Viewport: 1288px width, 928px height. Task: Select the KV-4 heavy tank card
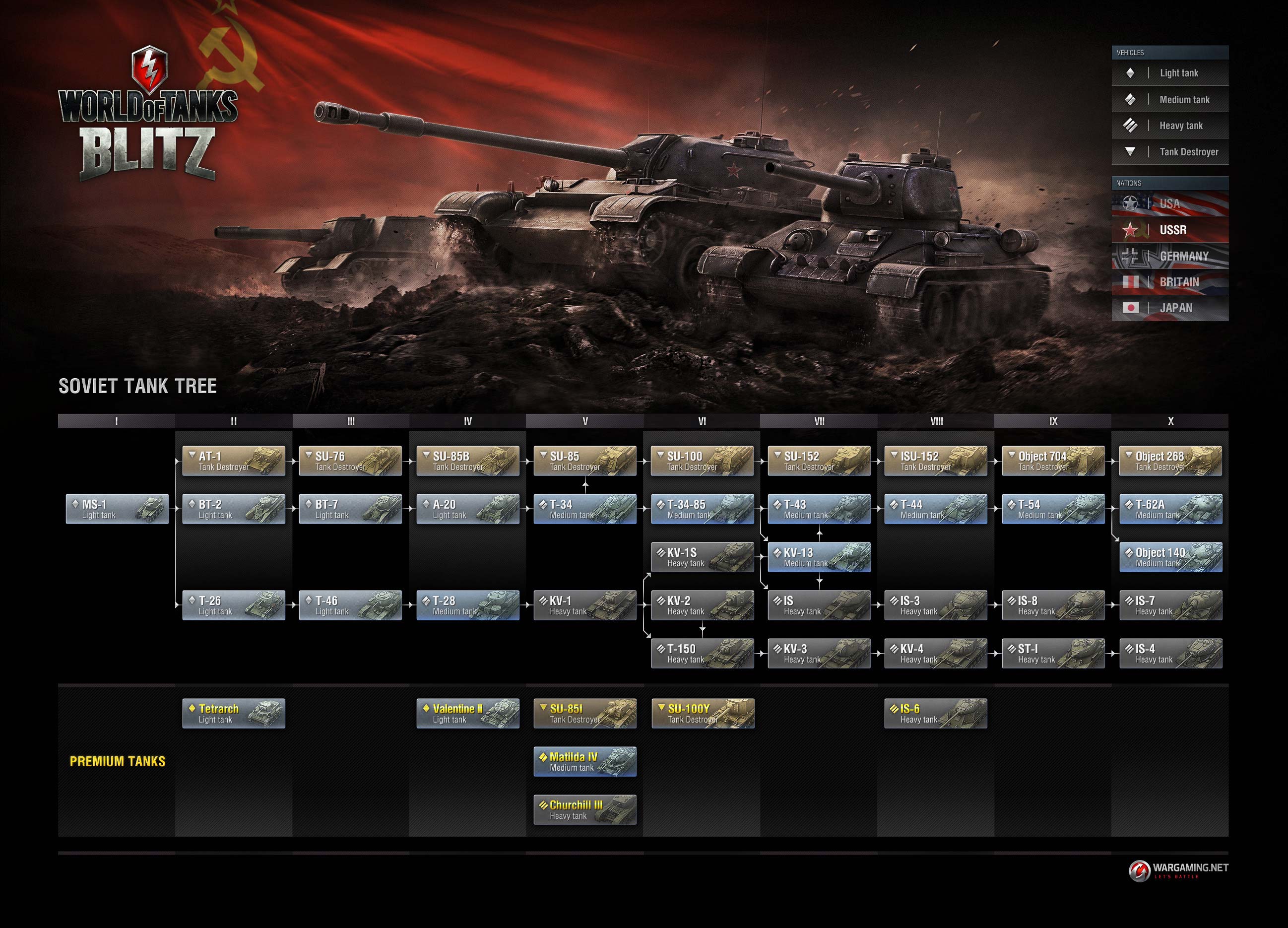point(936,653)
